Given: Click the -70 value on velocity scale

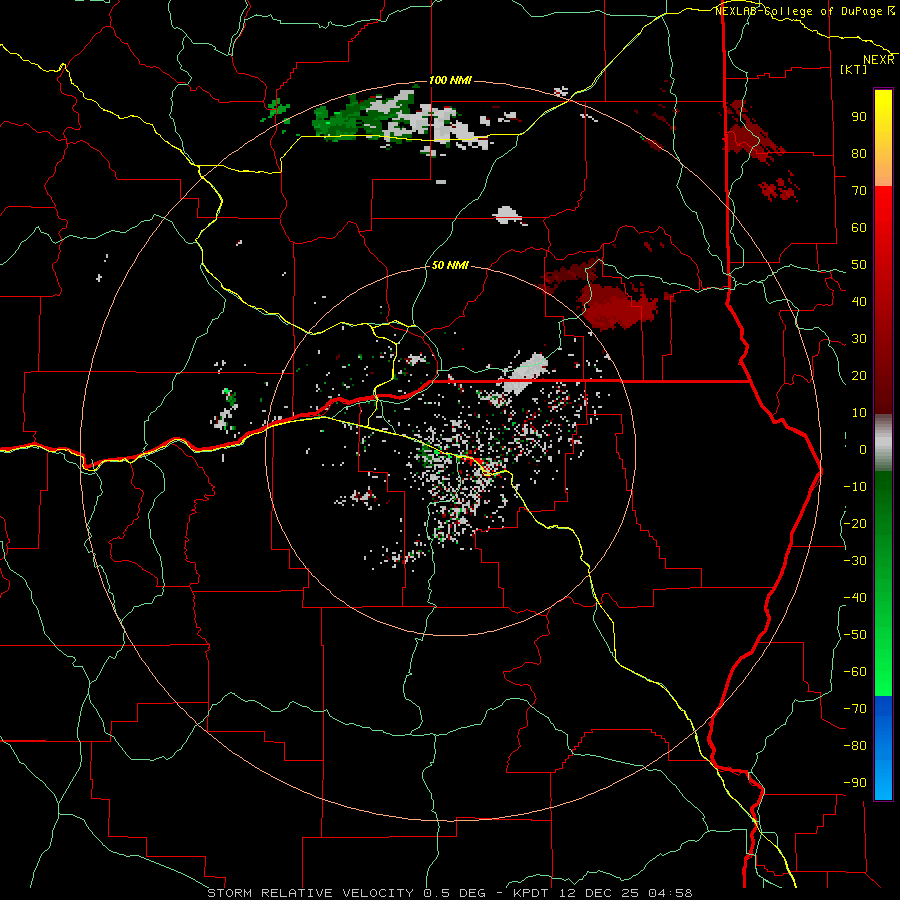Looking at the screenshot, I should [x=855, y=709].
